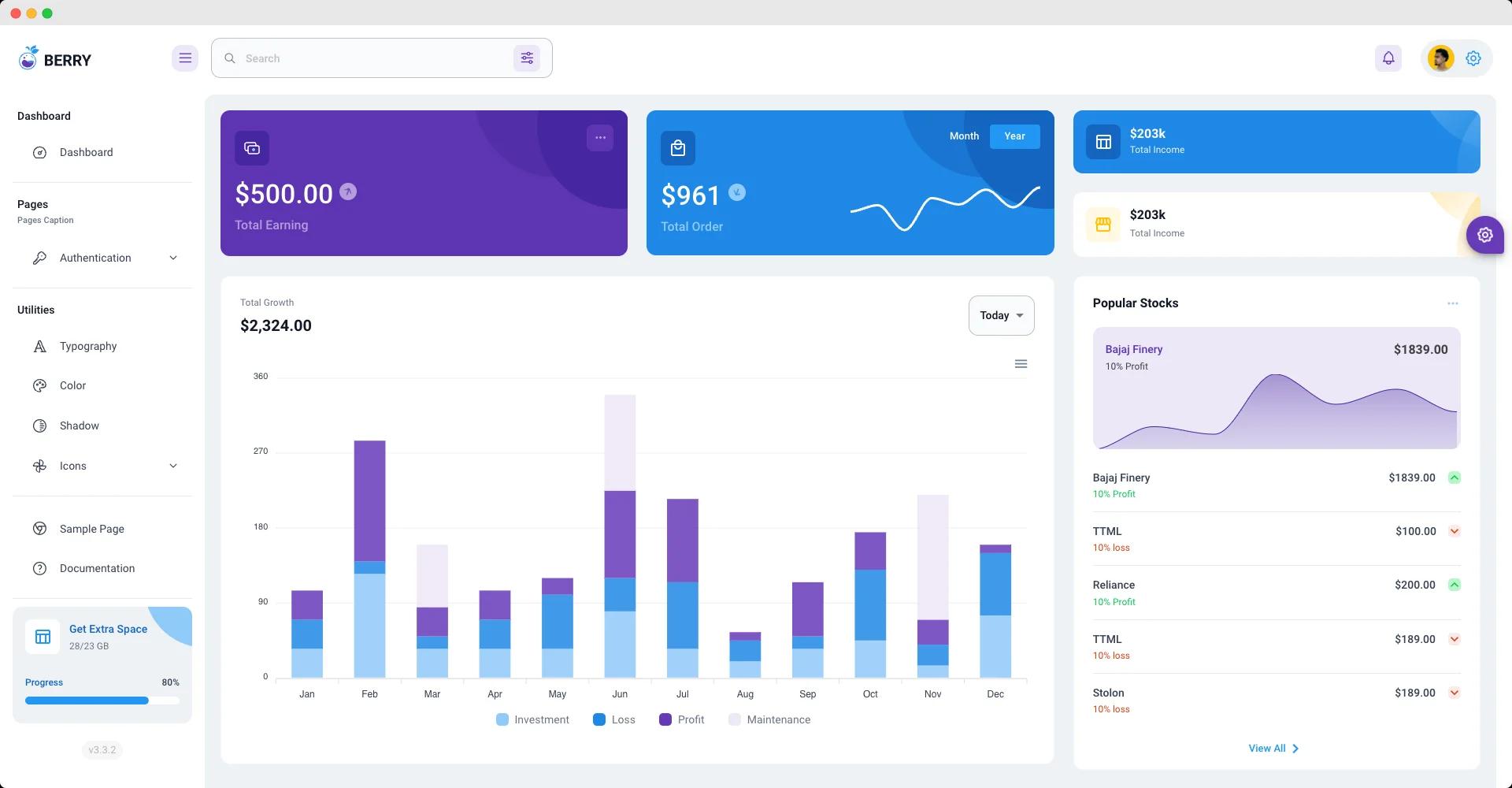The width and height of the screenshot is (1512, 788).
Task: Switch the Total Order chart to Month view
Action: point(963,136)
